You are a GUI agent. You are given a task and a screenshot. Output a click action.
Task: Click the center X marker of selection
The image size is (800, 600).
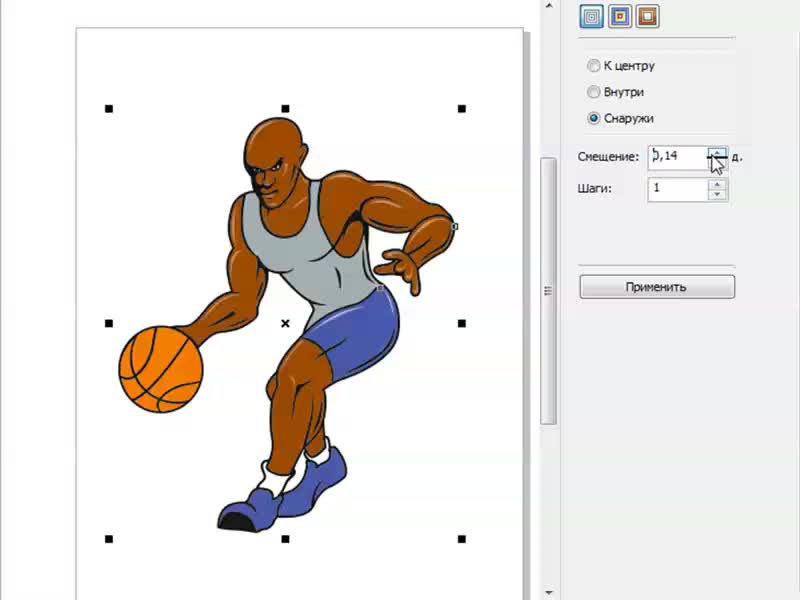(286, 323)
